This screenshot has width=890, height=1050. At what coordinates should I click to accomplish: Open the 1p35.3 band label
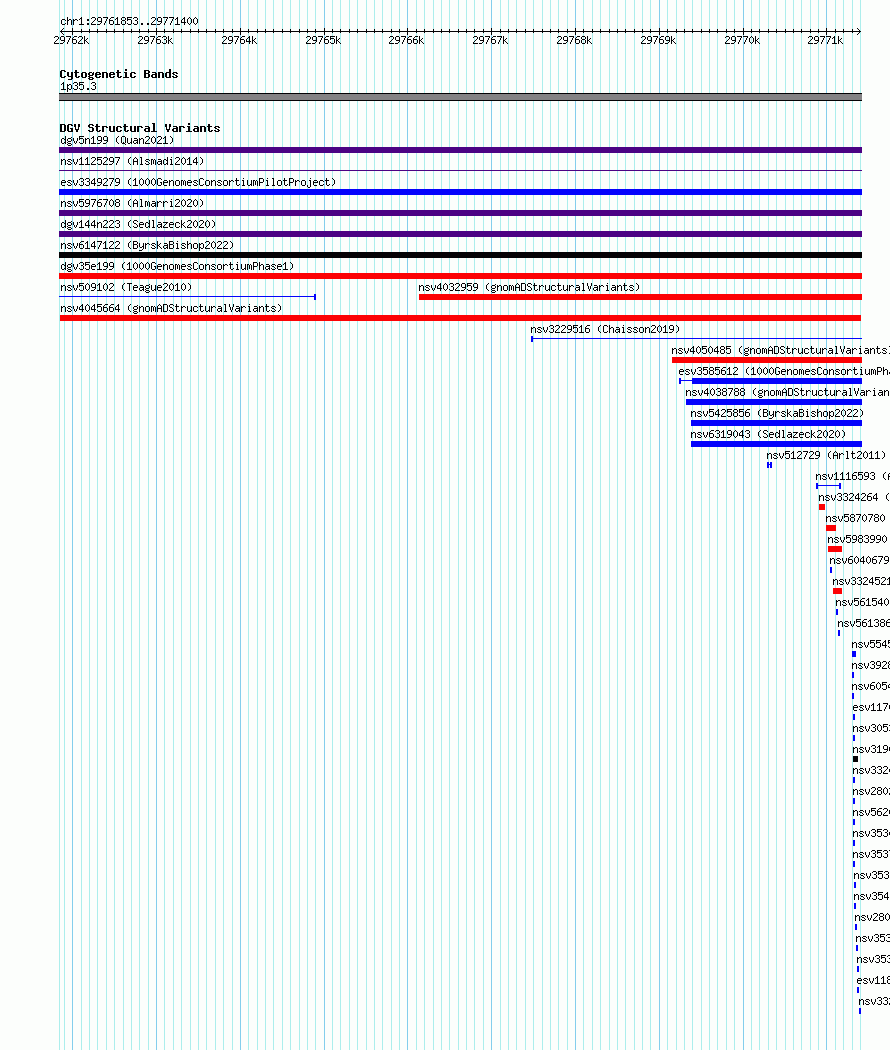78,86
